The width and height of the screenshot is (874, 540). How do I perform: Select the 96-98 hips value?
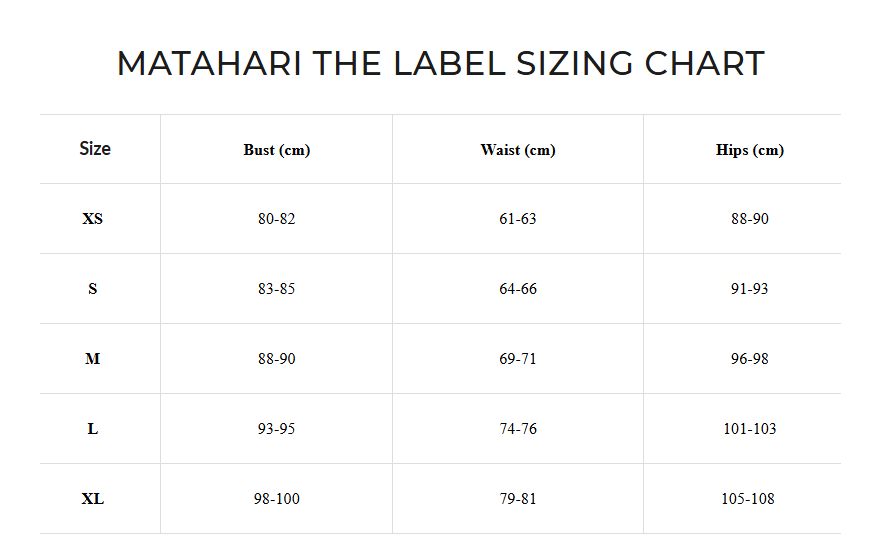(750, 359)
